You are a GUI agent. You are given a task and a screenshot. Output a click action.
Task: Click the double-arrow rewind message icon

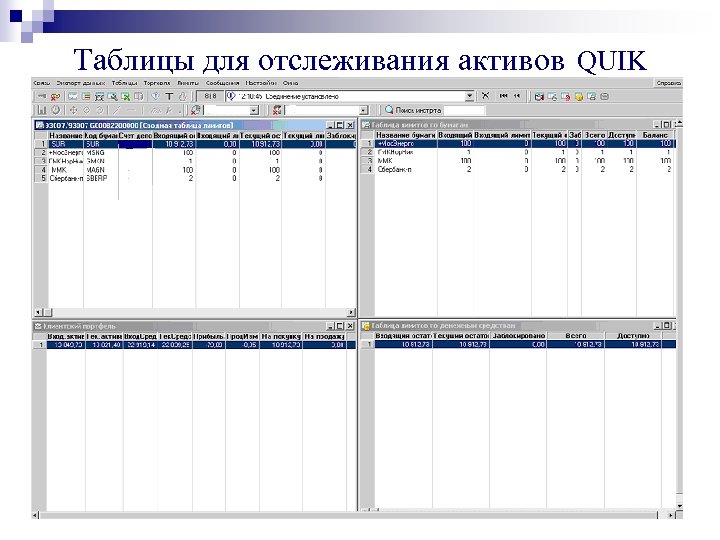[517, 96]
